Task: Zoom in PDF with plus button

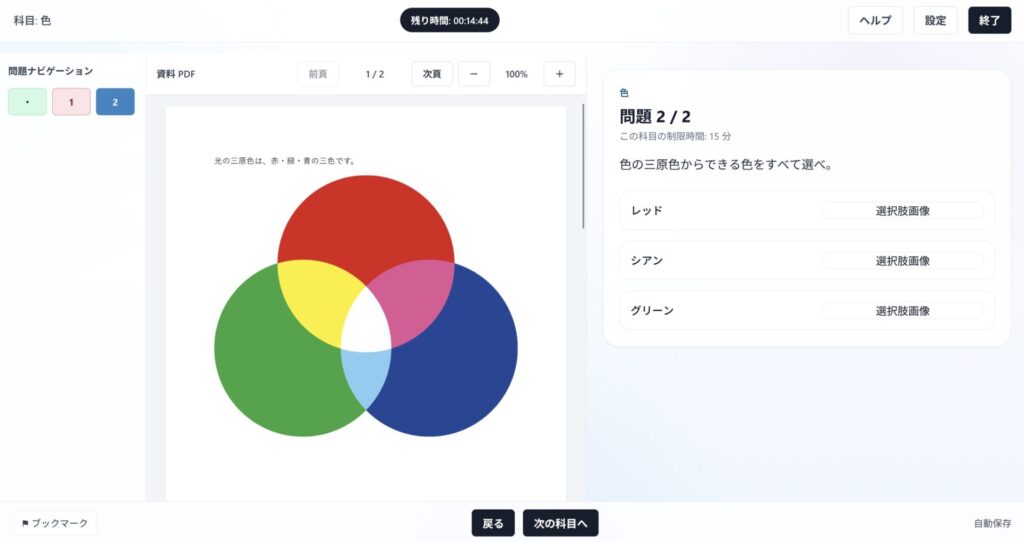Action: [559, 74]
